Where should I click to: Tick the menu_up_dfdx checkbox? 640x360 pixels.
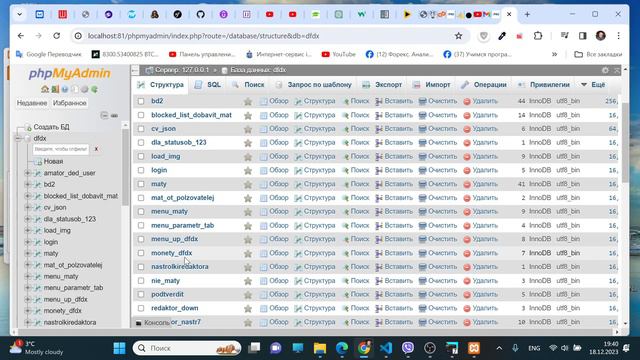(141, 239)
